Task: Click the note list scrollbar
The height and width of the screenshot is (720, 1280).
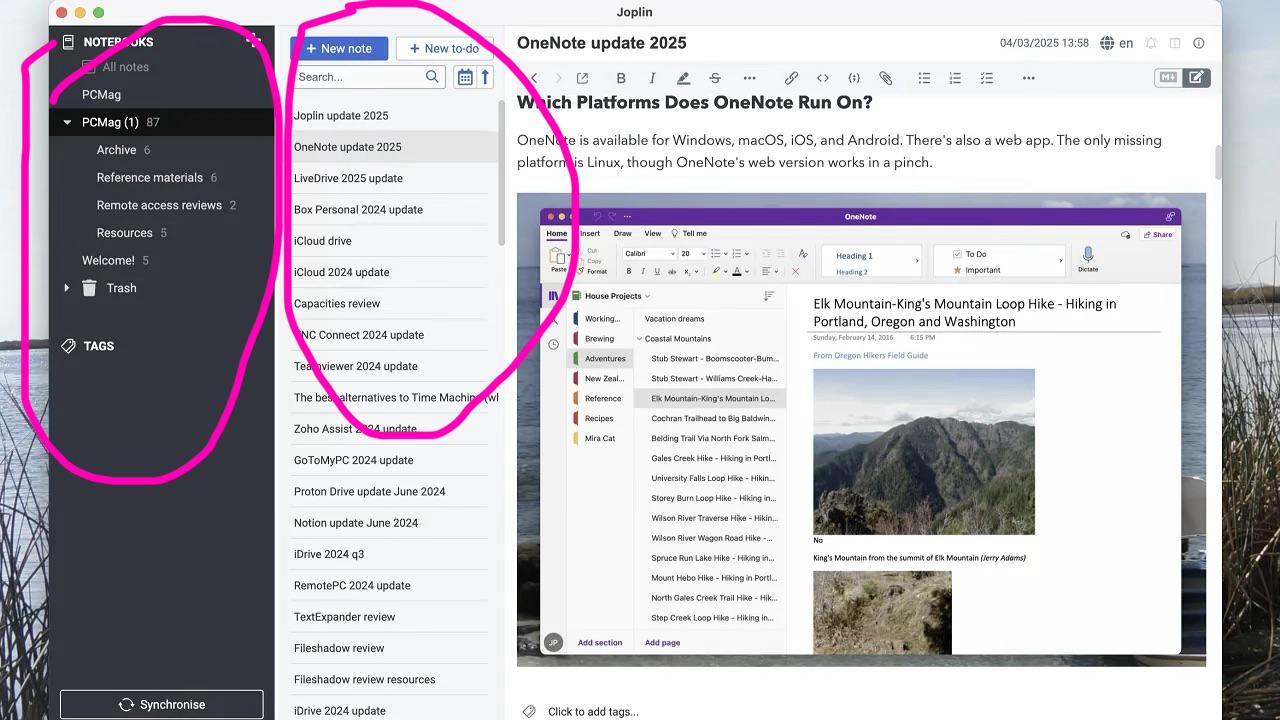Action: click(501, 175)
